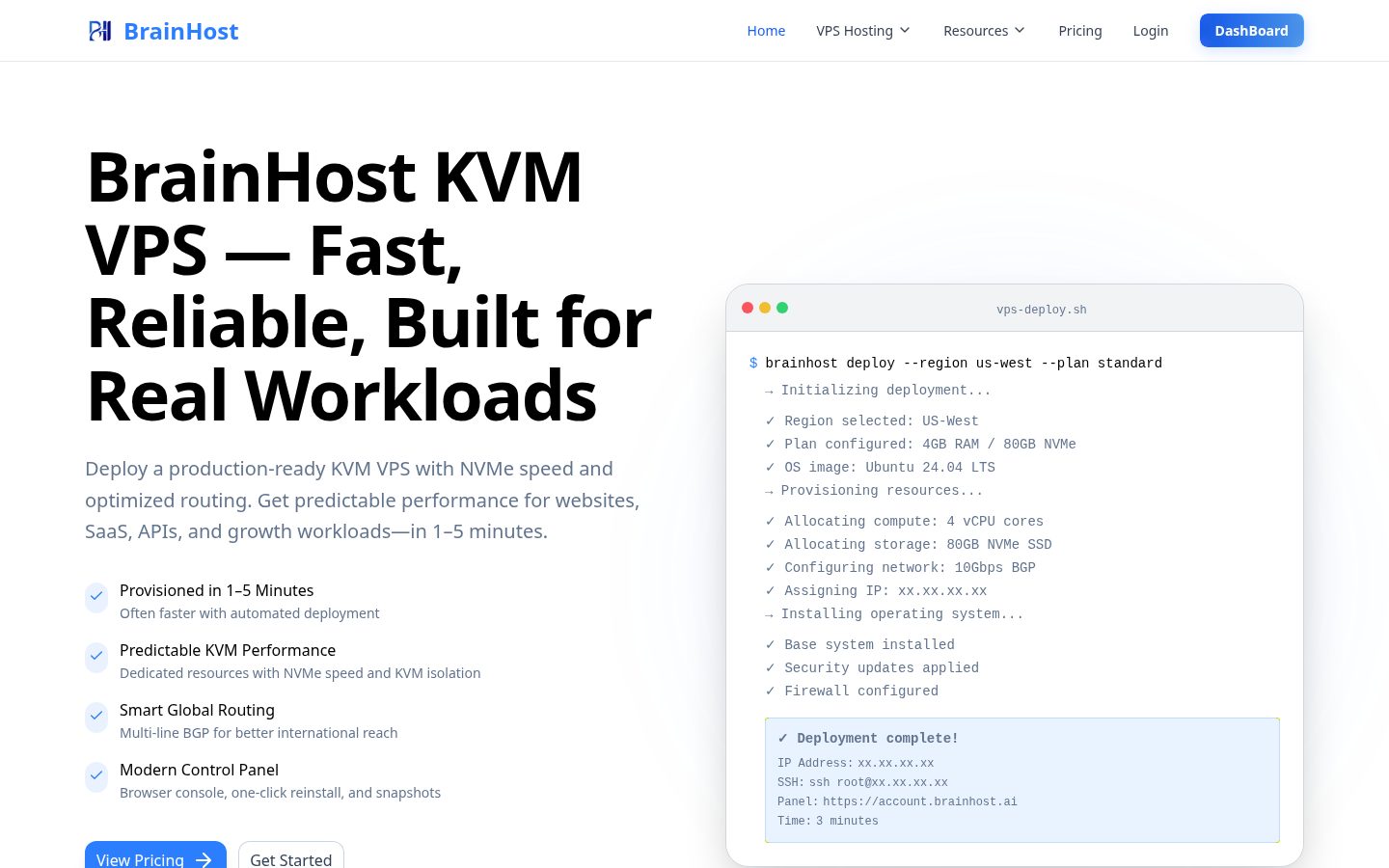Viewport: 1389px width, 868px height.
Task: Click 'Plan configured: 4GB RAM / 80GB NVMe'
Action: [x=921, y=444]
